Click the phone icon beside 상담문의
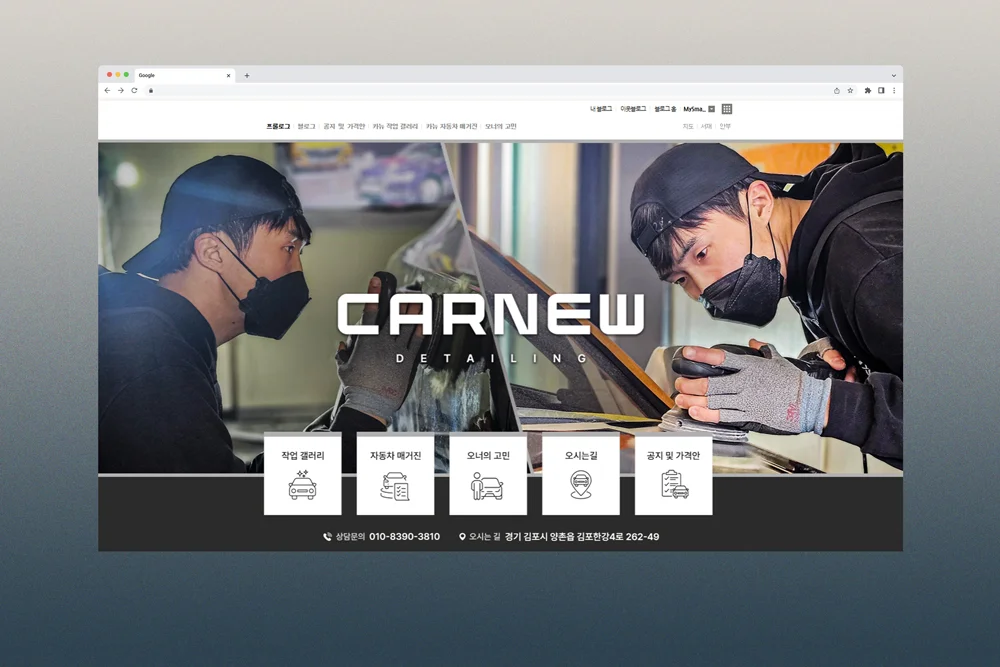Viewport: 1000px width, 667px height. coord(327,537)
